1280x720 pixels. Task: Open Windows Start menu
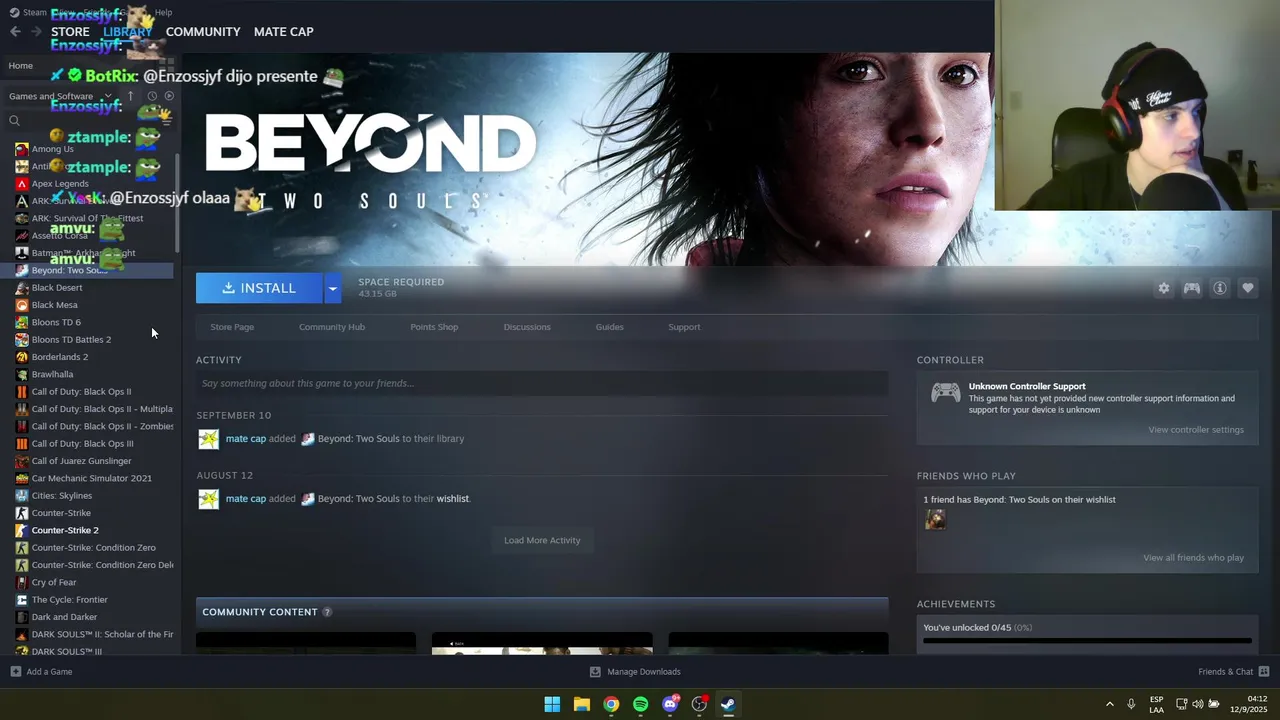[552, 704]
